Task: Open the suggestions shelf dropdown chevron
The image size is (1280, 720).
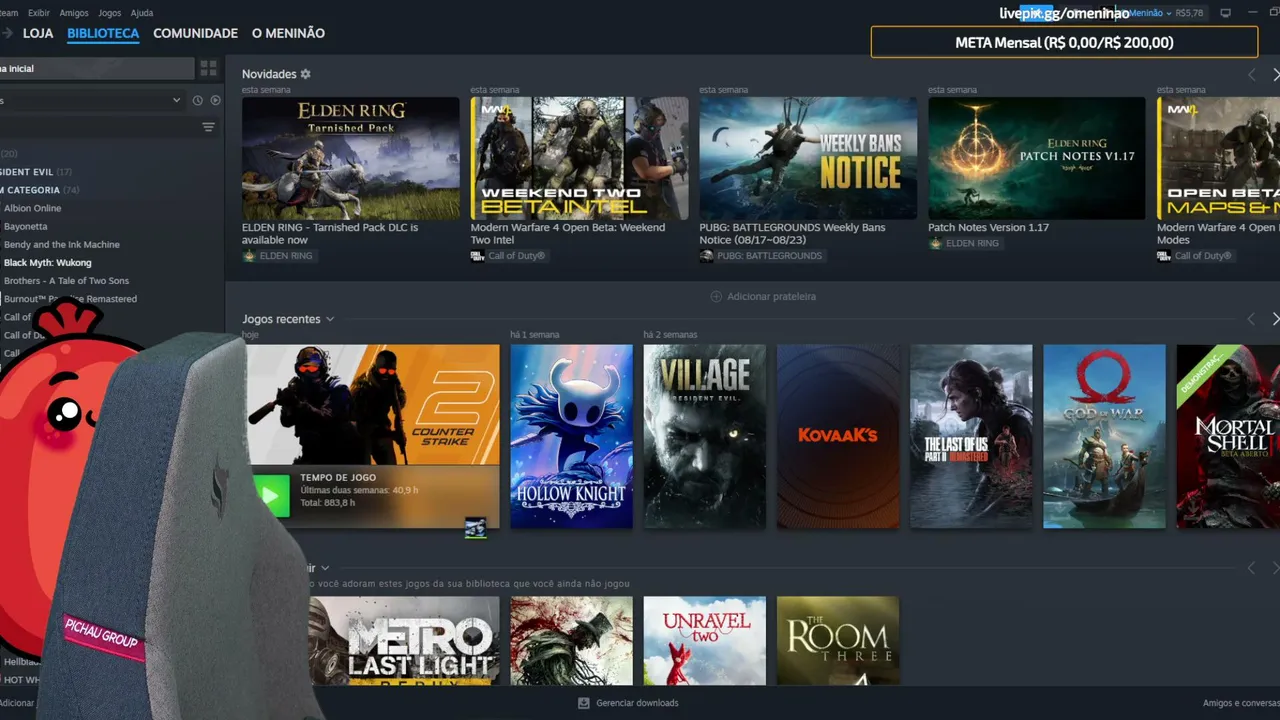Action: [x=325, y=568]
